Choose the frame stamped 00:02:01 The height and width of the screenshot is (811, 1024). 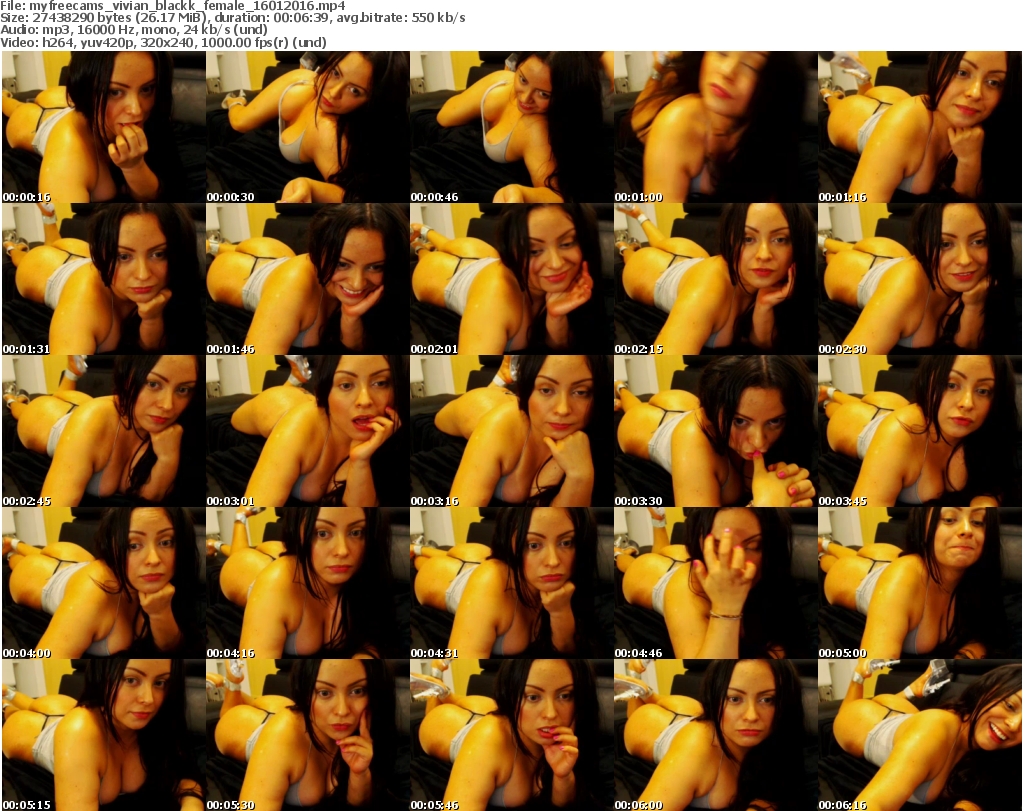(x=511, y=279)
